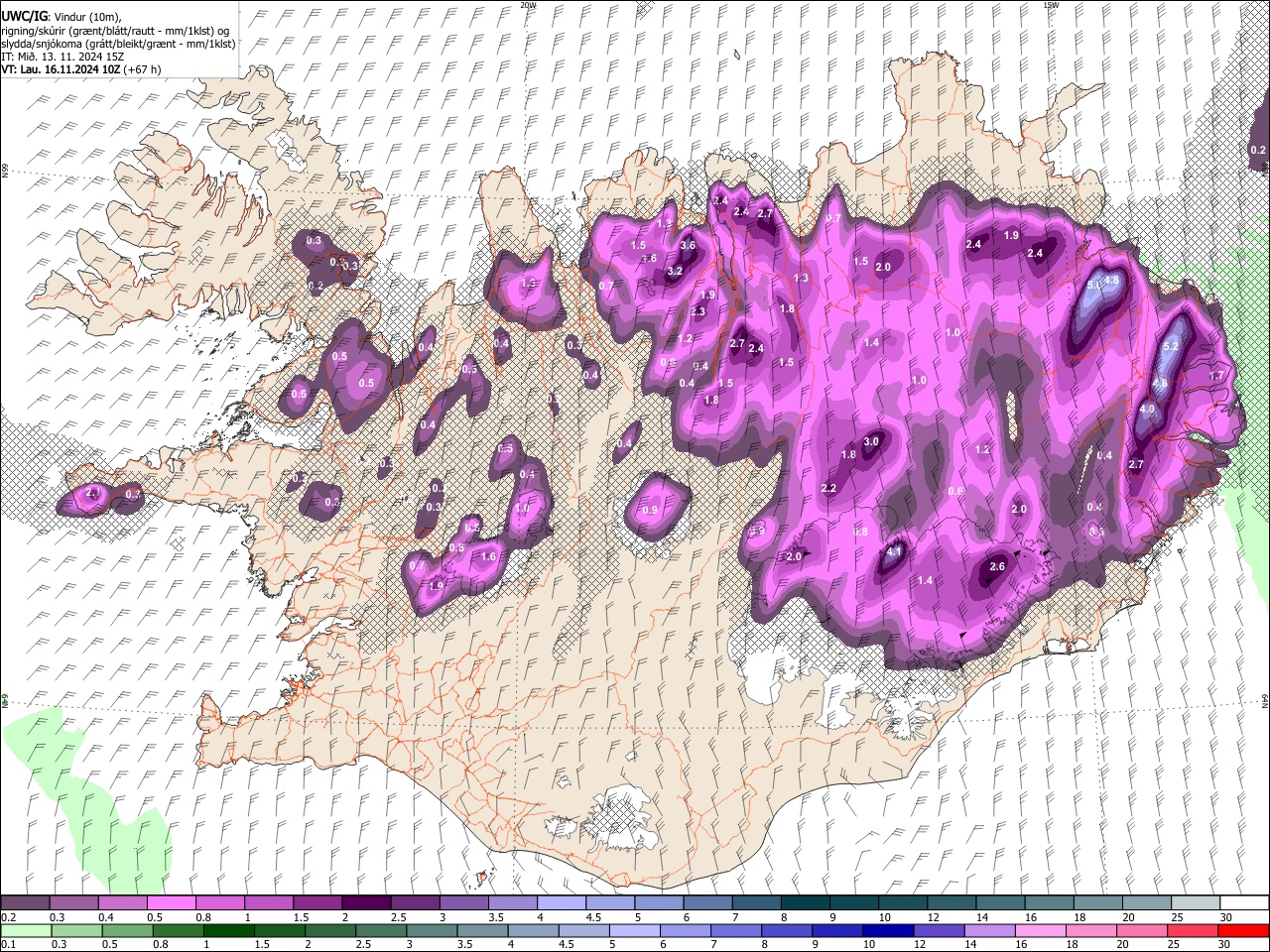Click the 'slydda/snjókoma' legend description line
This screenshot has height=952, width=1270.
tap(118, 44)
